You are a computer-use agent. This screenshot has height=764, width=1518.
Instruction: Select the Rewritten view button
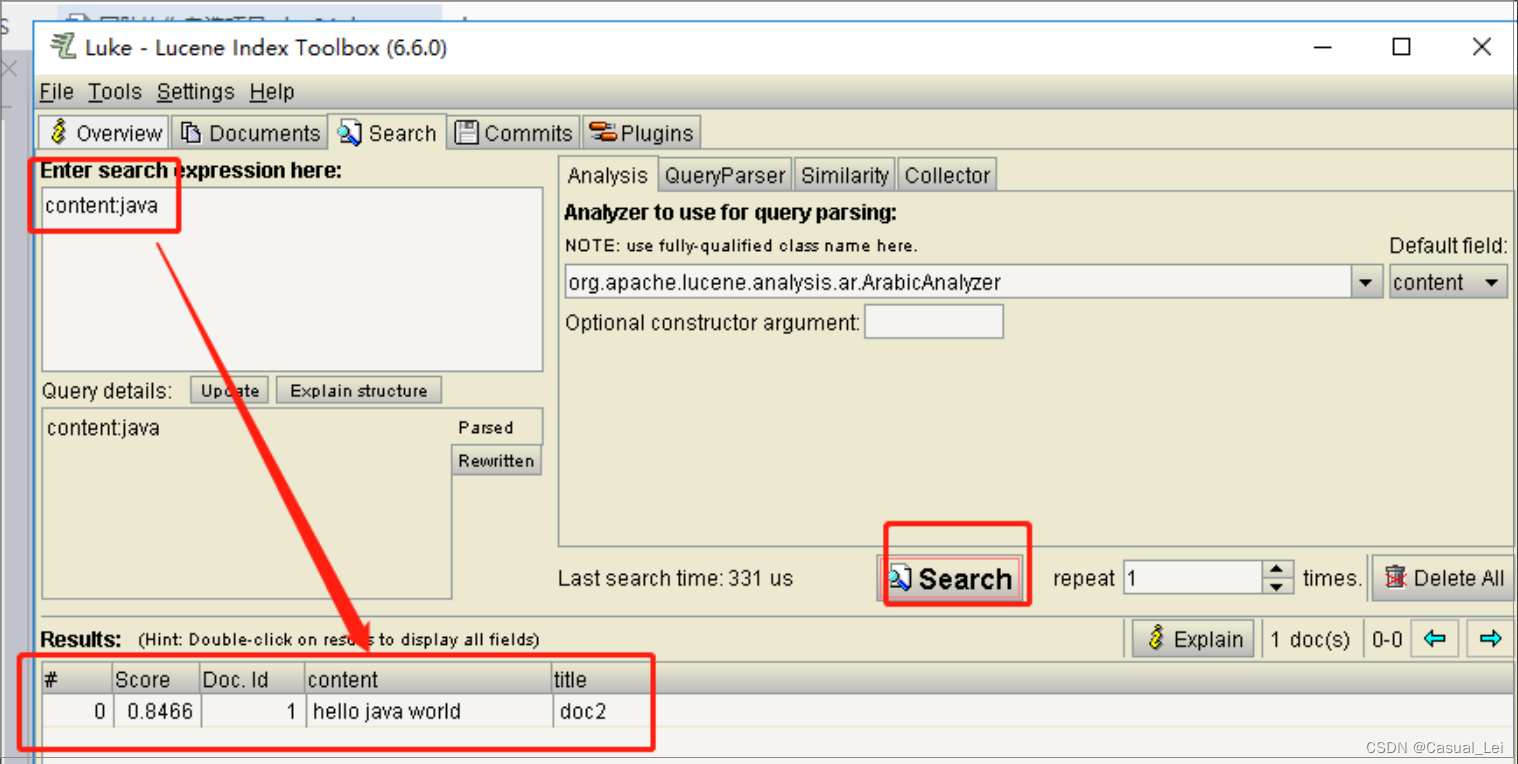point(496,460)
